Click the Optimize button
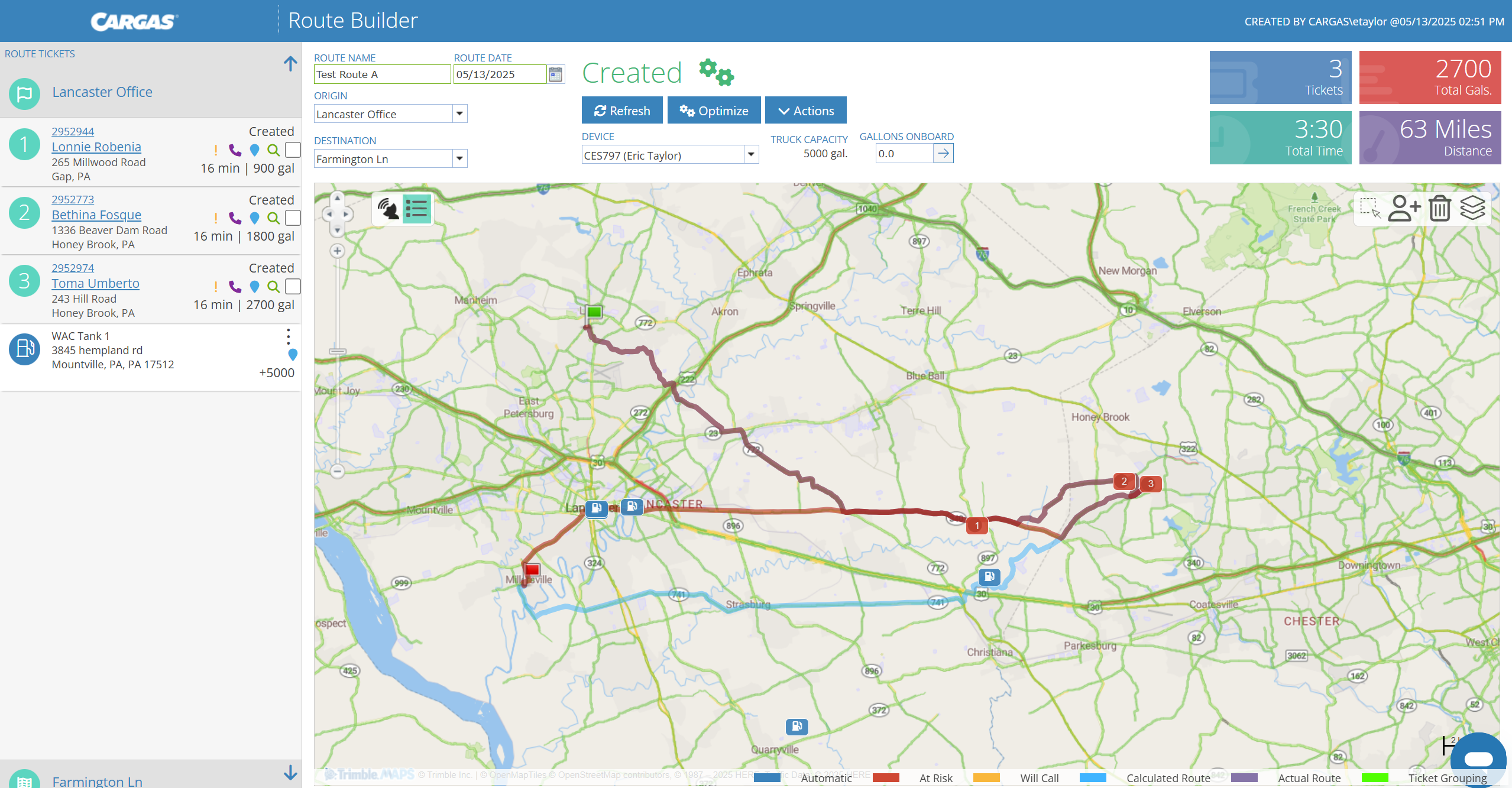This screenshot has width=1512, height=788. pyautogui.click(x=714, y=111)
